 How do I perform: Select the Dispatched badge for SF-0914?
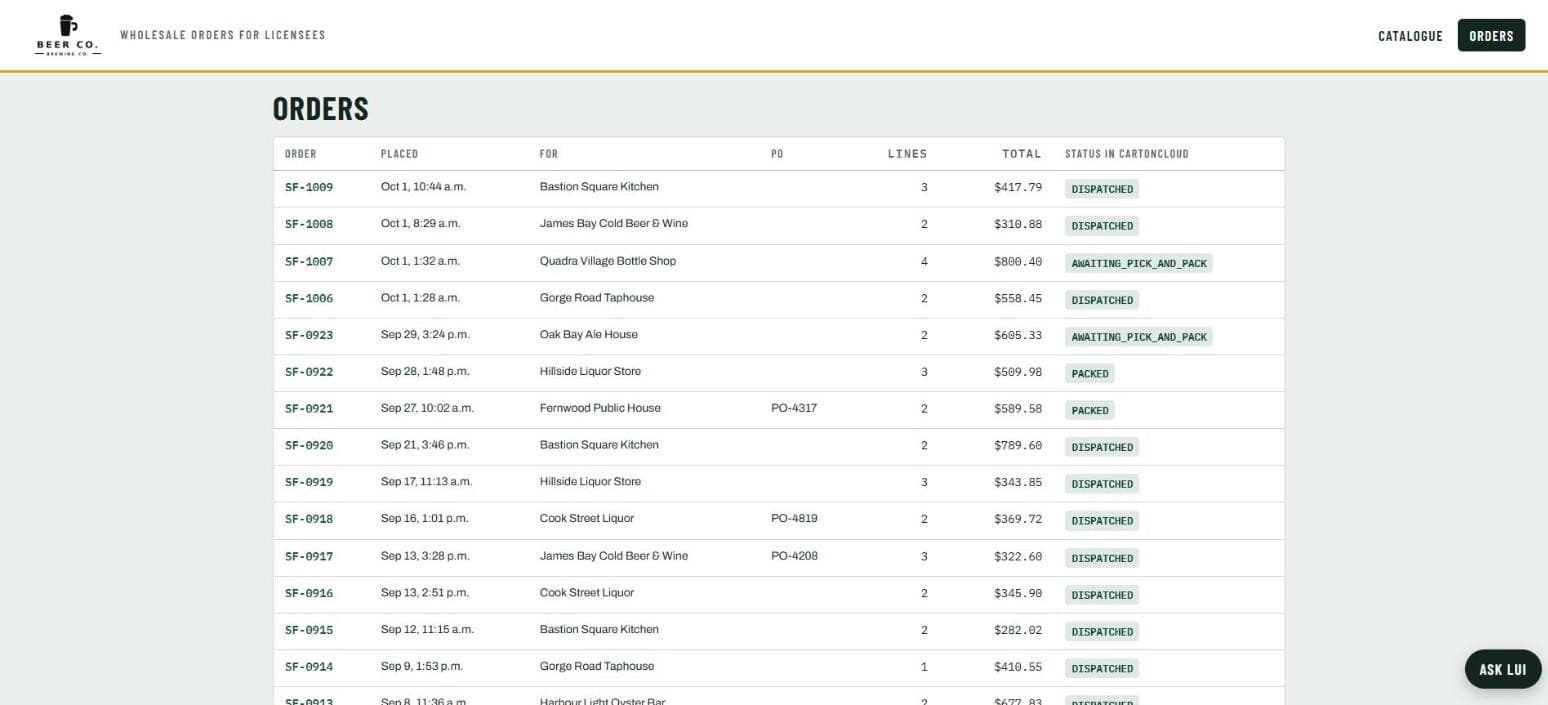tap(1102, 669)
